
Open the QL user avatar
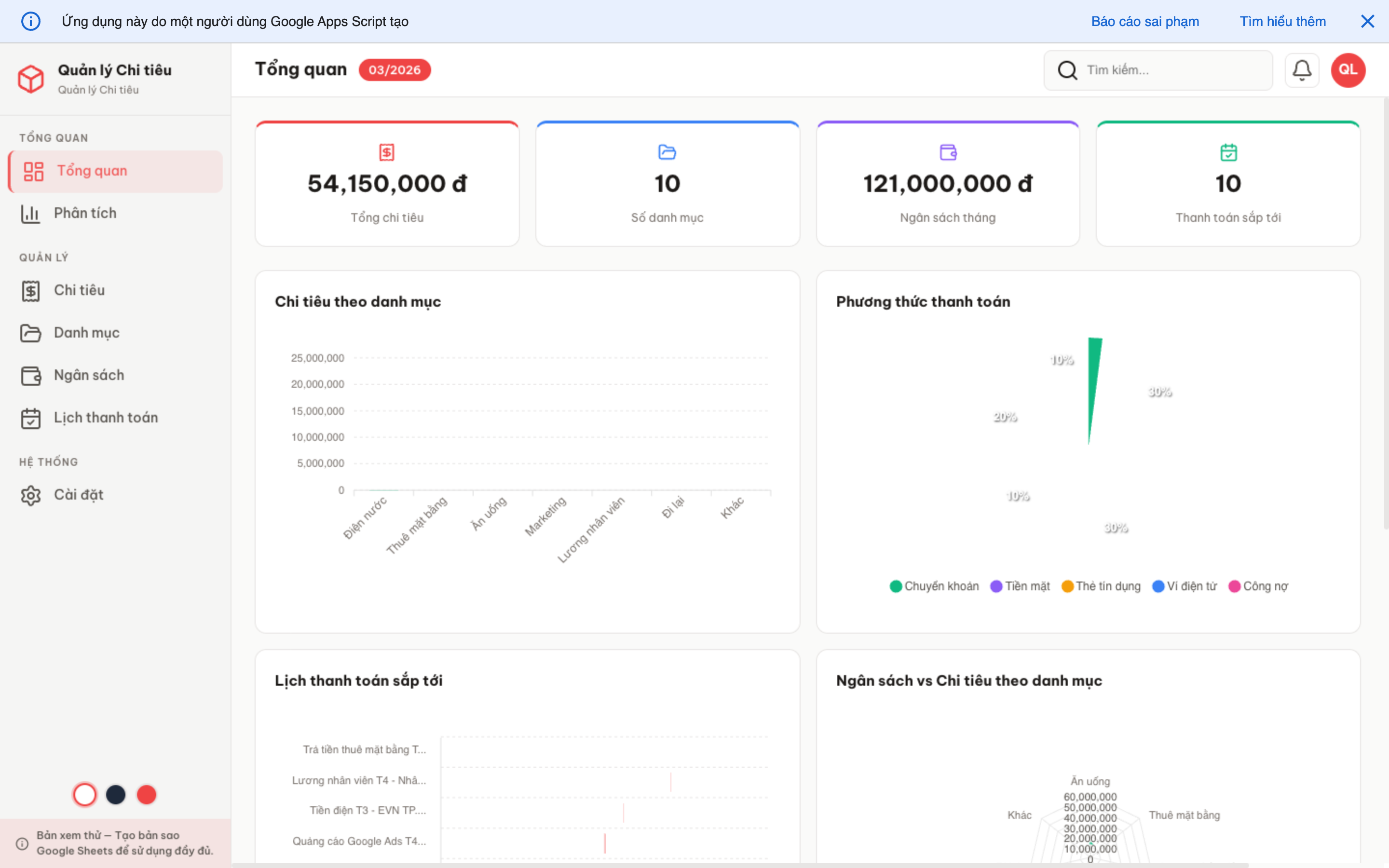[x=1348, y=70]
